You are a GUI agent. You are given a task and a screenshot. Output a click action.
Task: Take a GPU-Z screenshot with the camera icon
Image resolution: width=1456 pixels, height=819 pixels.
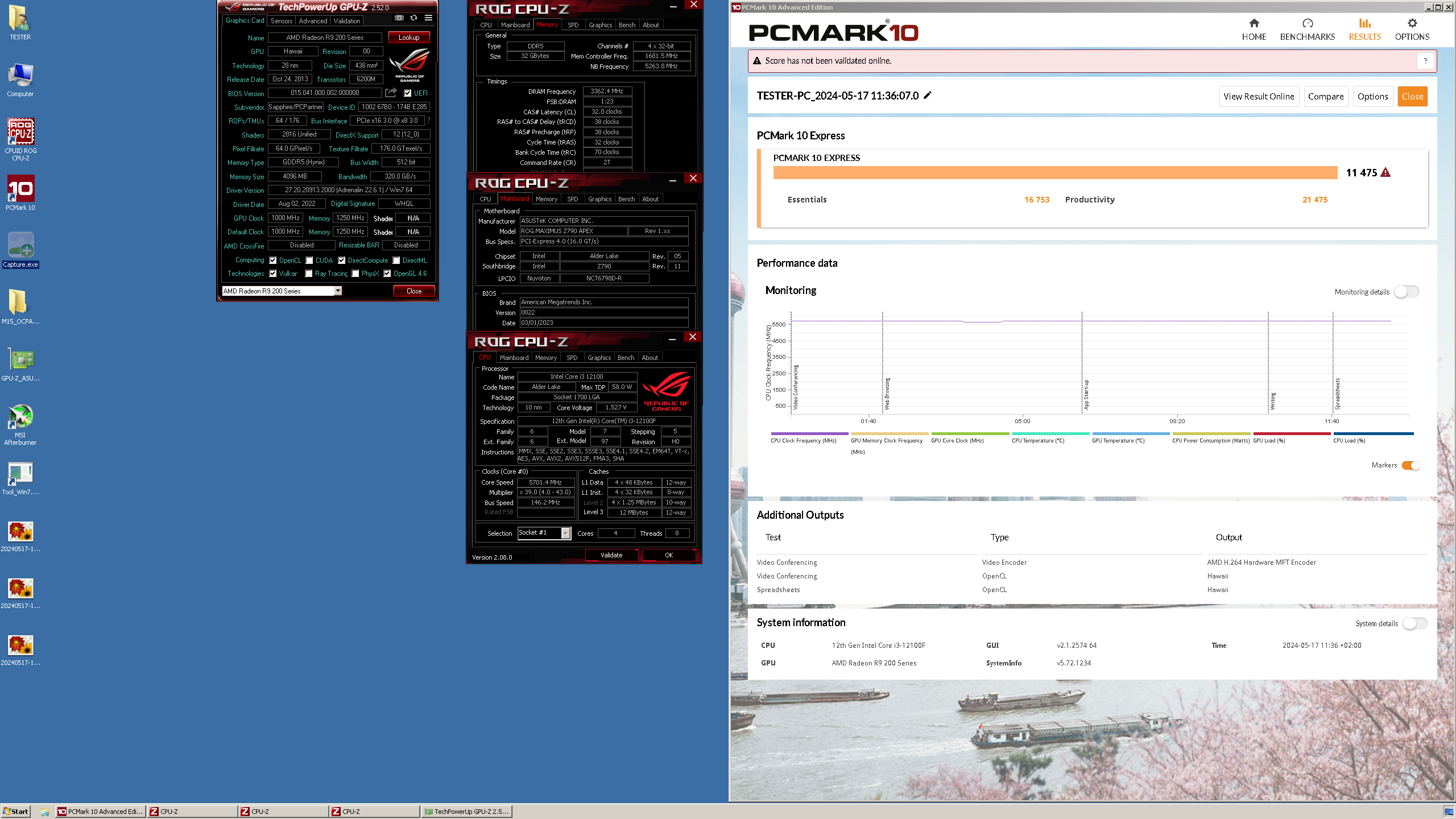coord(399,18)
